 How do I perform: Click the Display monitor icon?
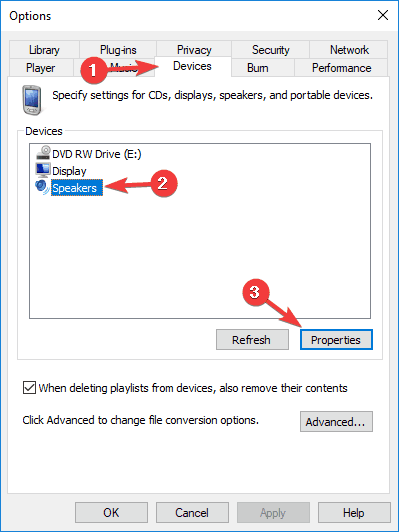(x=43, y=170)
